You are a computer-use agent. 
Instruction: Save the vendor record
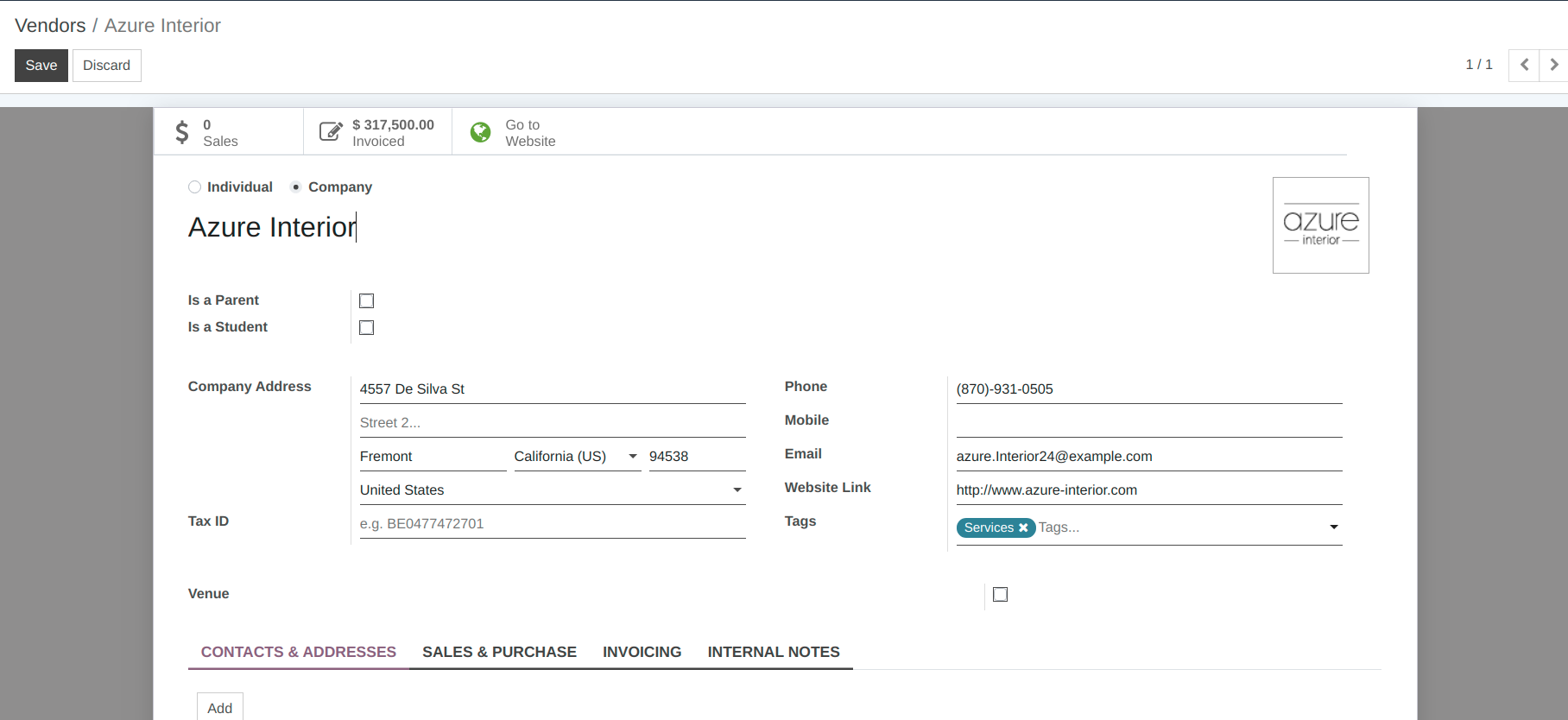(x=41, y=66)
